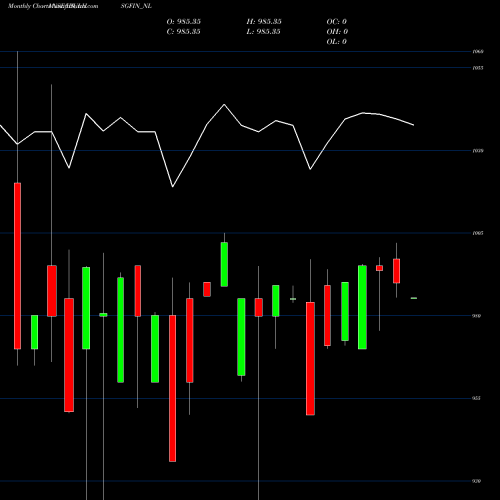Click the tallest red candle at the chart's left edge
Image resolution: width=500 pixels, height=500 pixels.
coord(17,266)
